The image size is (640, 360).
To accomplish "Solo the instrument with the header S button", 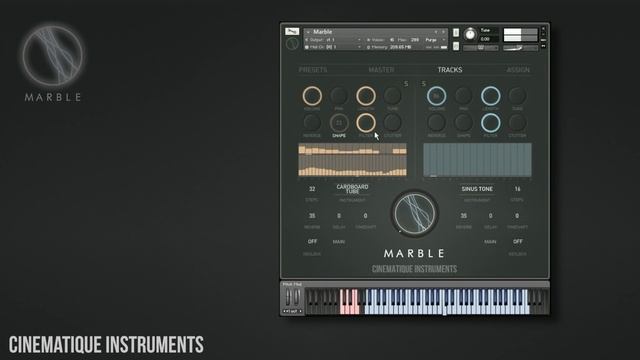I will [x=456, y=32].
